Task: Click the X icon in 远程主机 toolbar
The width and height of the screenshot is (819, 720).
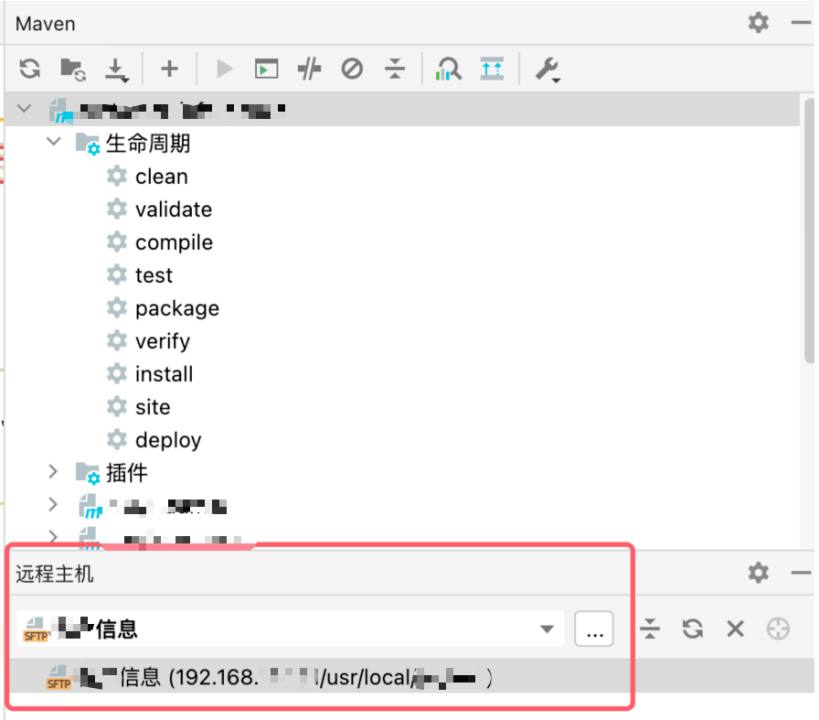Action: pos(735,629)
